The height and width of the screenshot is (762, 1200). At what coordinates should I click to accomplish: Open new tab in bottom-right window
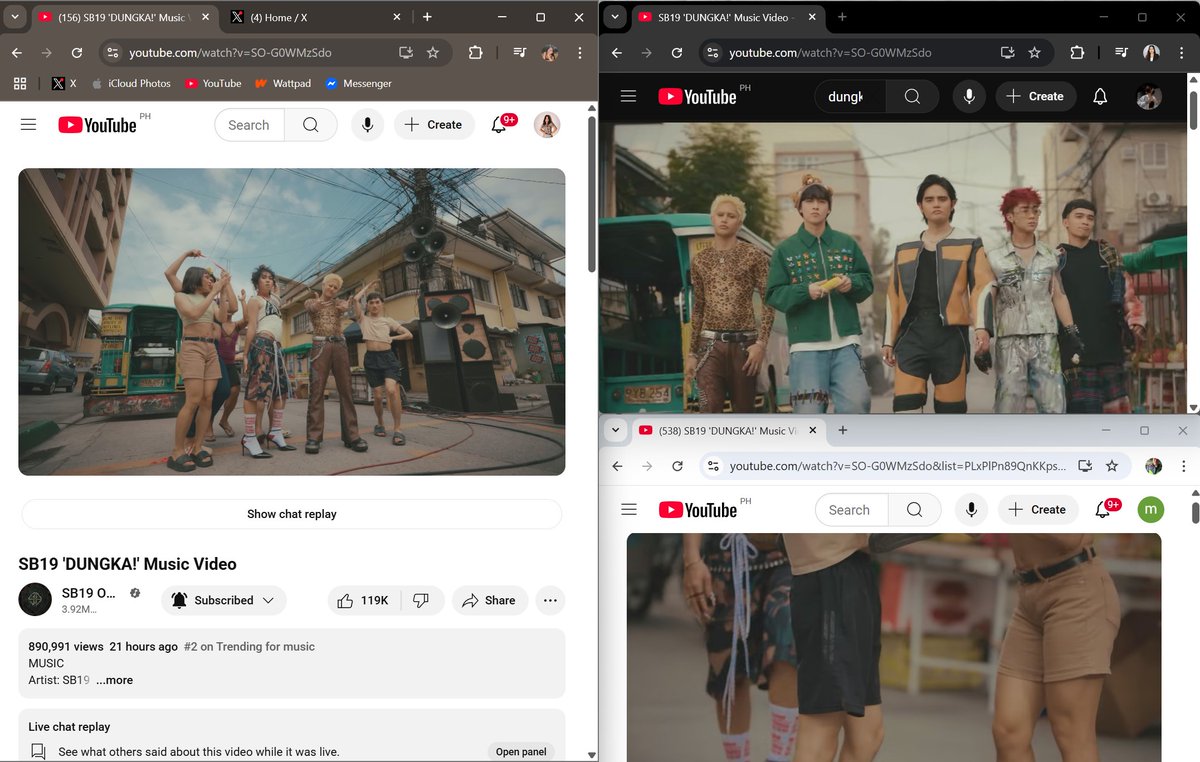pyautogui.click(x=843, y=430)
